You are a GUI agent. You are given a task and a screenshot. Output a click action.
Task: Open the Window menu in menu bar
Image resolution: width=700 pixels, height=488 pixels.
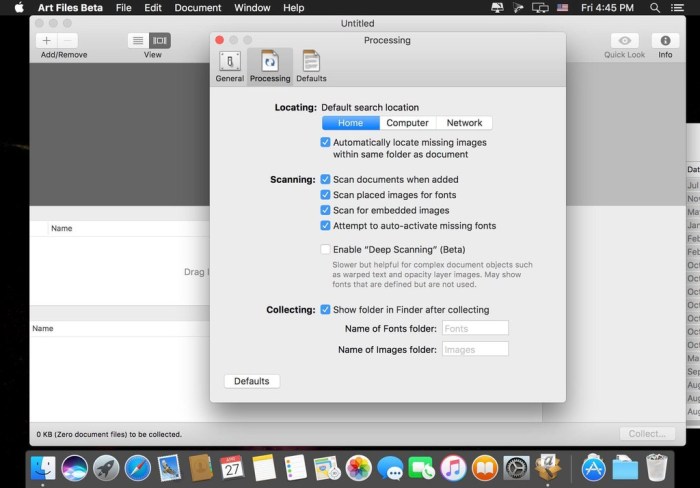[251, 8]
